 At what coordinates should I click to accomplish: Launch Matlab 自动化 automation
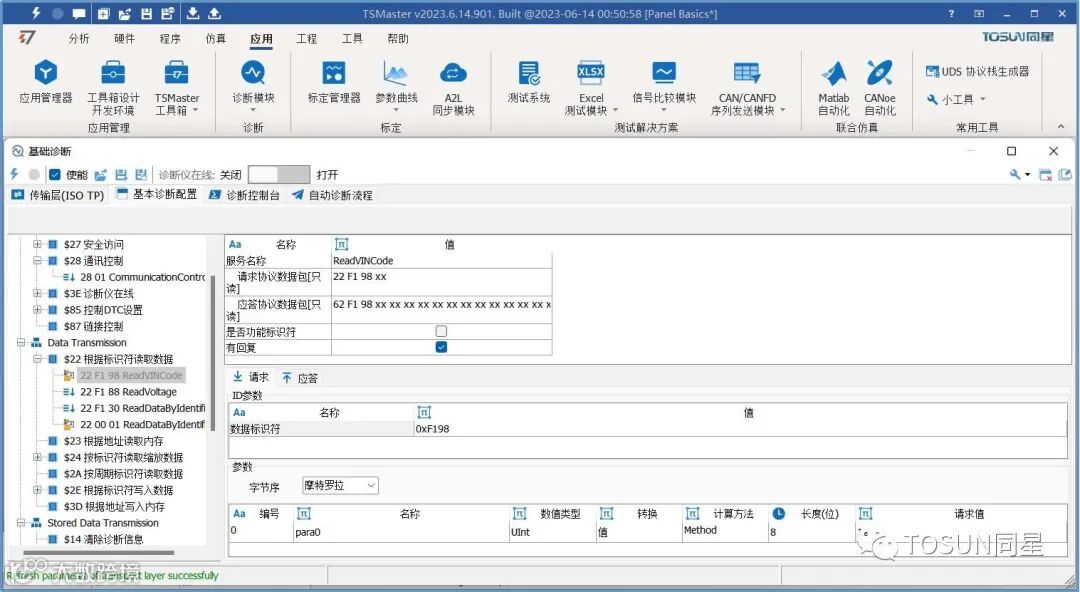pyautogui.click(x=833, y=87)
